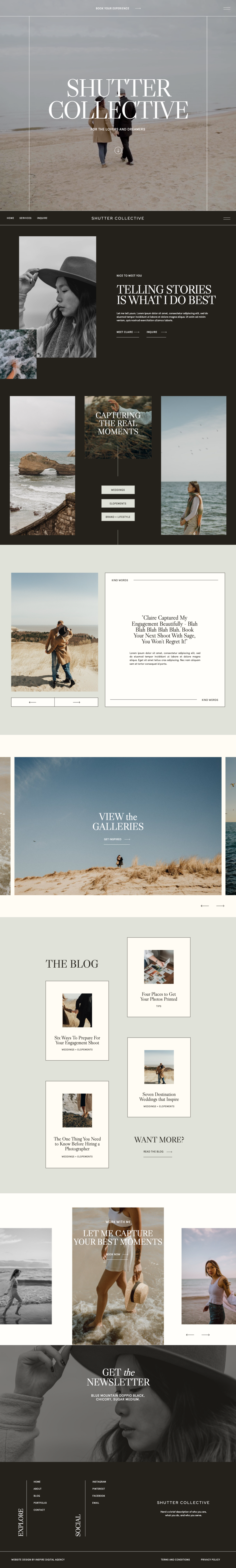This screenshot has width=236, height=1568.
Task: Click the arrow beside Book Your Experience
Action: pos(138,9)
